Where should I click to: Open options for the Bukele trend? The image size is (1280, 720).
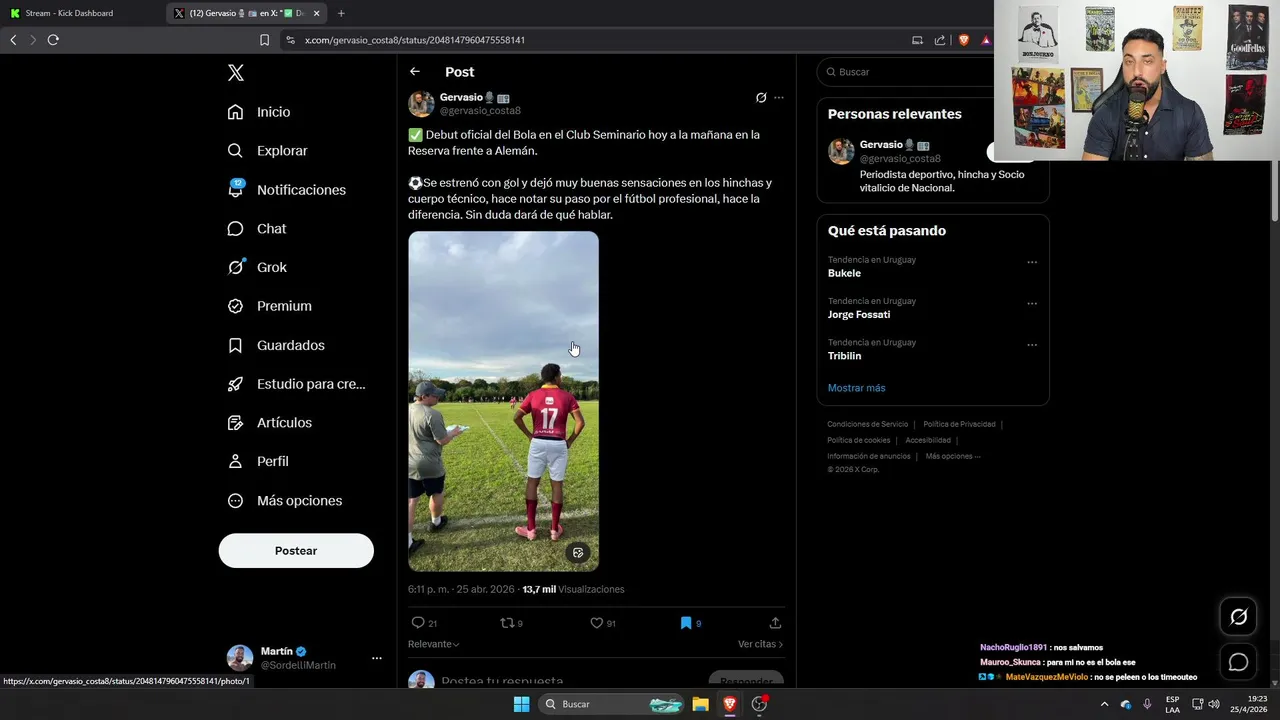point(1032,262)
